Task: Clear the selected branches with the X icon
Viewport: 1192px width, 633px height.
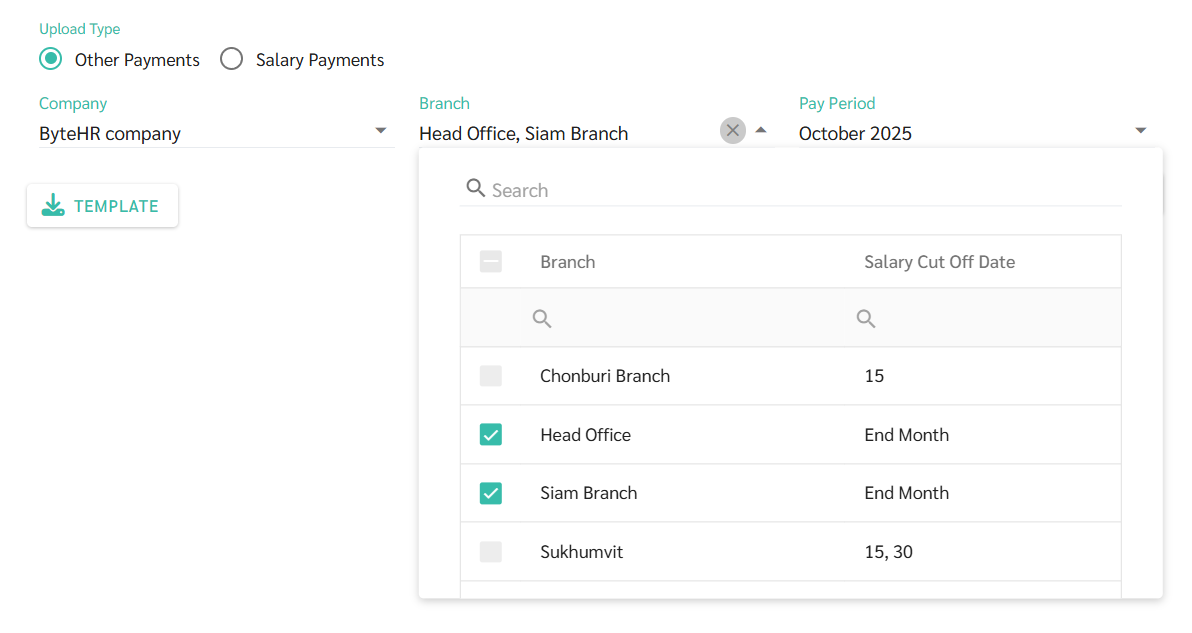Action: pyautogui.click(x=733, y=131)
